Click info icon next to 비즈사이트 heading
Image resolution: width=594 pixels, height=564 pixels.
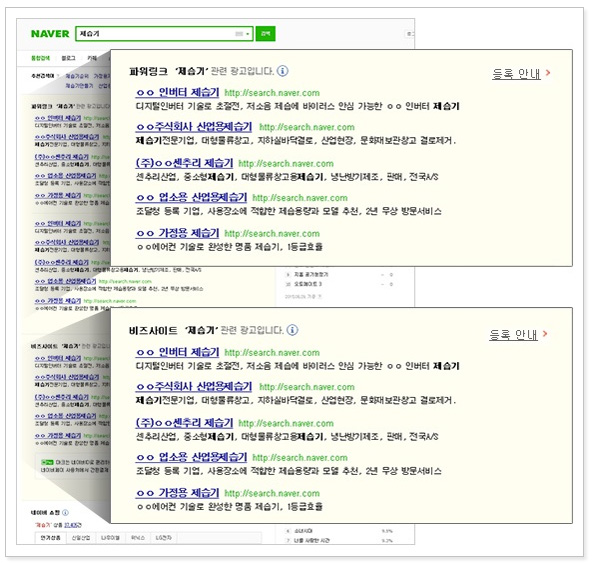point(292,330)
